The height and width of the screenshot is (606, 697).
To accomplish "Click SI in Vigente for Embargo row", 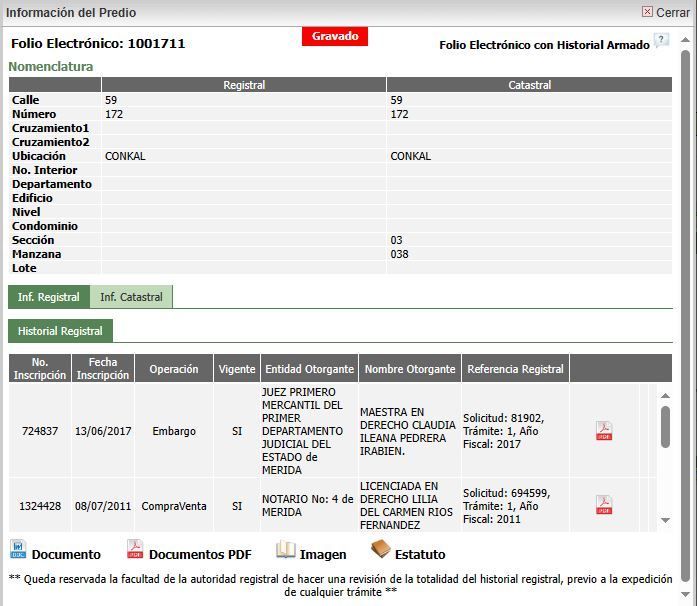I will tap(237, 431).
